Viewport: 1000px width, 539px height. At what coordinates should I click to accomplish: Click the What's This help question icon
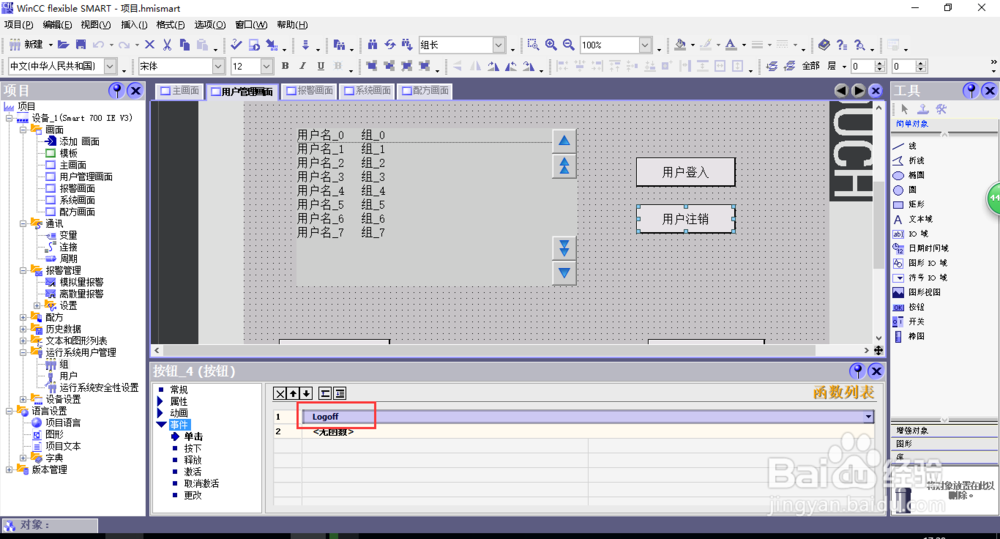(842, 45)
